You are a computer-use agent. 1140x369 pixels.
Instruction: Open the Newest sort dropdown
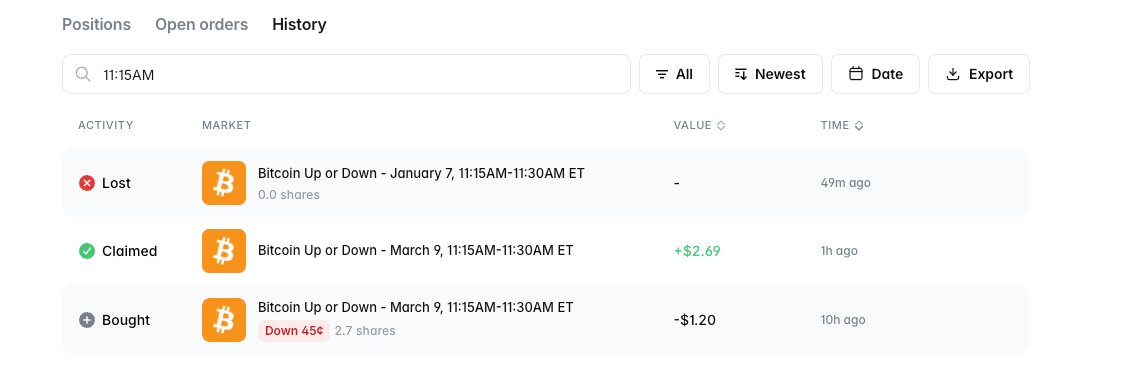pos(770,74)
